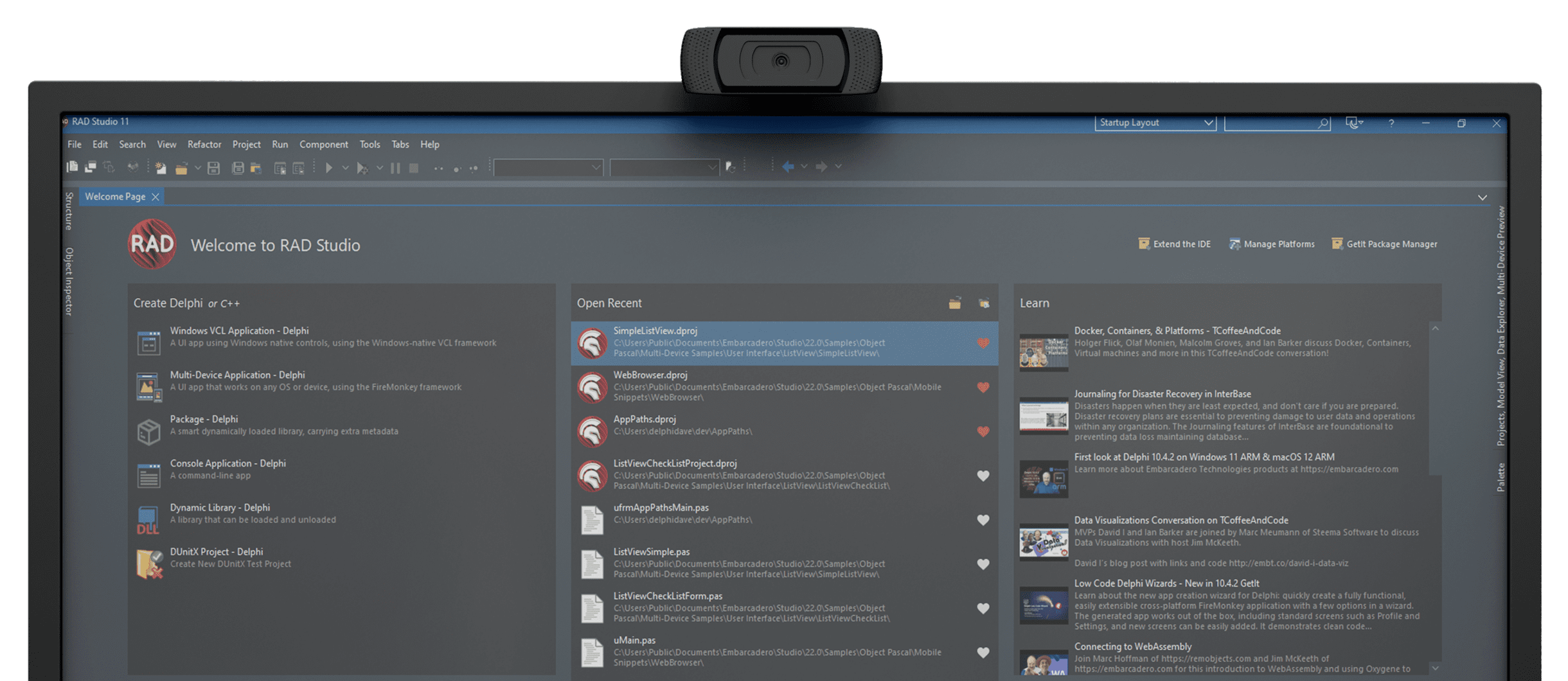This screenshot has height=681, width=1568.
Task: Click the open folder icon in Open Recent header
Action: coord(955,303)
